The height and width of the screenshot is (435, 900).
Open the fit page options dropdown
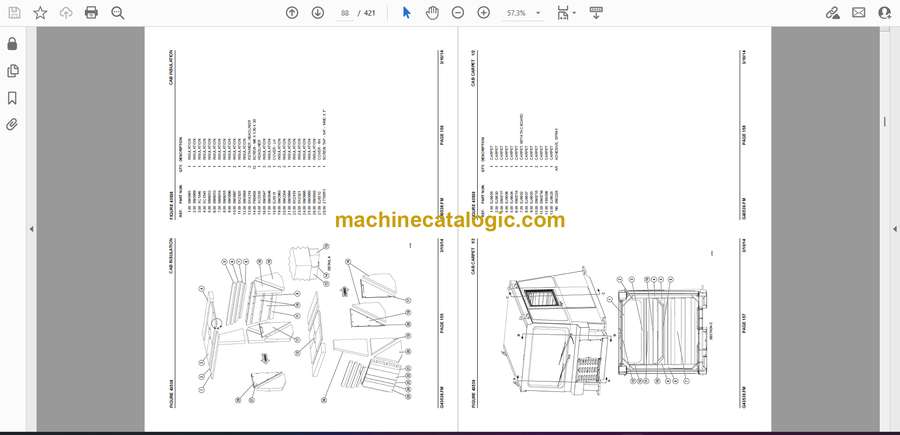pyautogui.click(x=567, y=13)
